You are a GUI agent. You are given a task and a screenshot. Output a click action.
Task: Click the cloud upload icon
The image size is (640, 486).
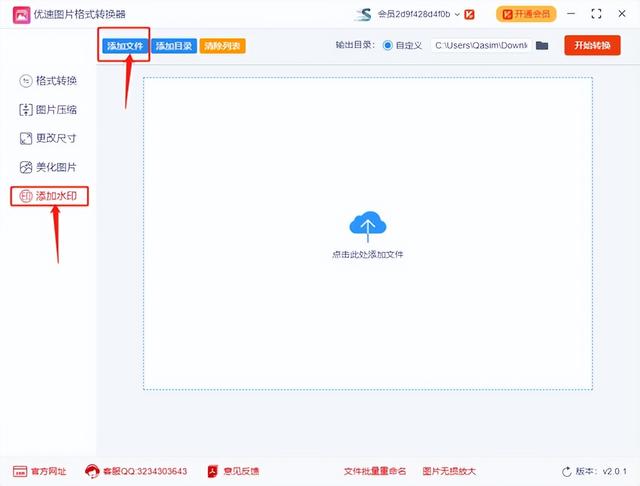click(368, 227)
